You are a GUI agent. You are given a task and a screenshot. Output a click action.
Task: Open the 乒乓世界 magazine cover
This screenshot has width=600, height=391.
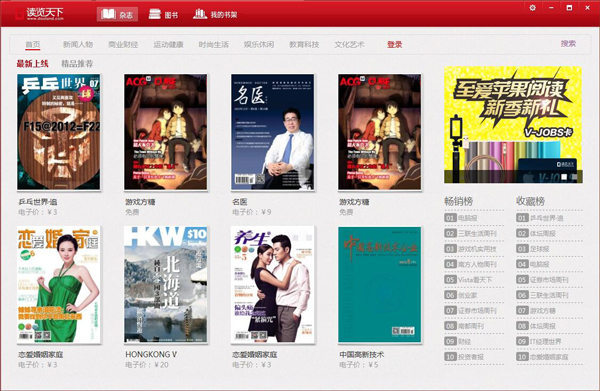coord(59,132)
